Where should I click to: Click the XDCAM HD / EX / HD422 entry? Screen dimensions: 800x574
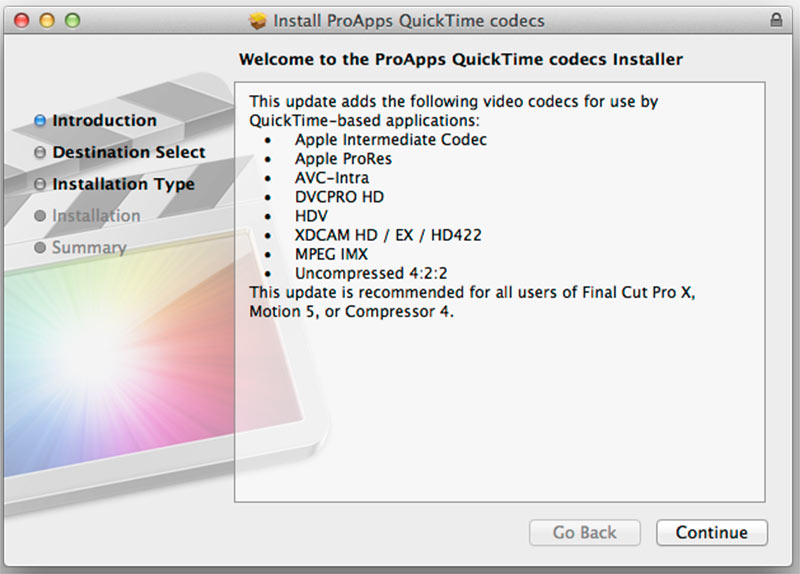[388, 235]
